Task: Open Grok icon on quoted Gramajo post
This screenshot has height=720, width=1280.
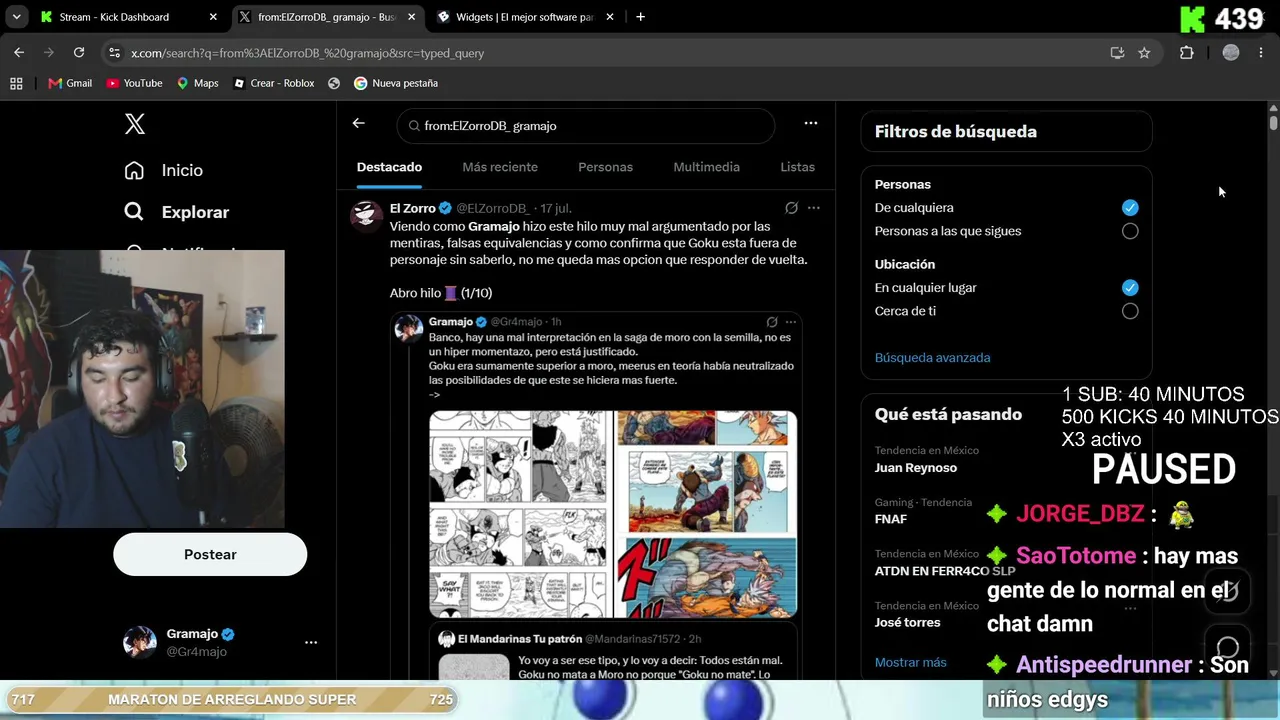Action: tap(772, 322)
